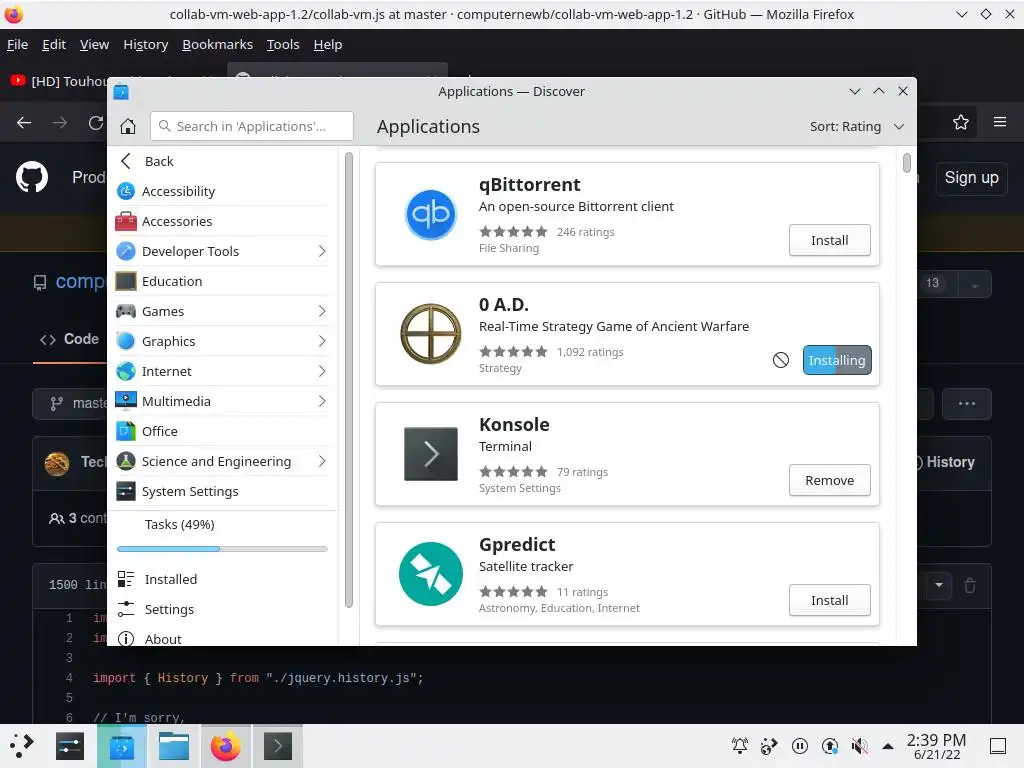Expand hidden system tray icons arrow
1024x768 pixels.
coord(888,746)
